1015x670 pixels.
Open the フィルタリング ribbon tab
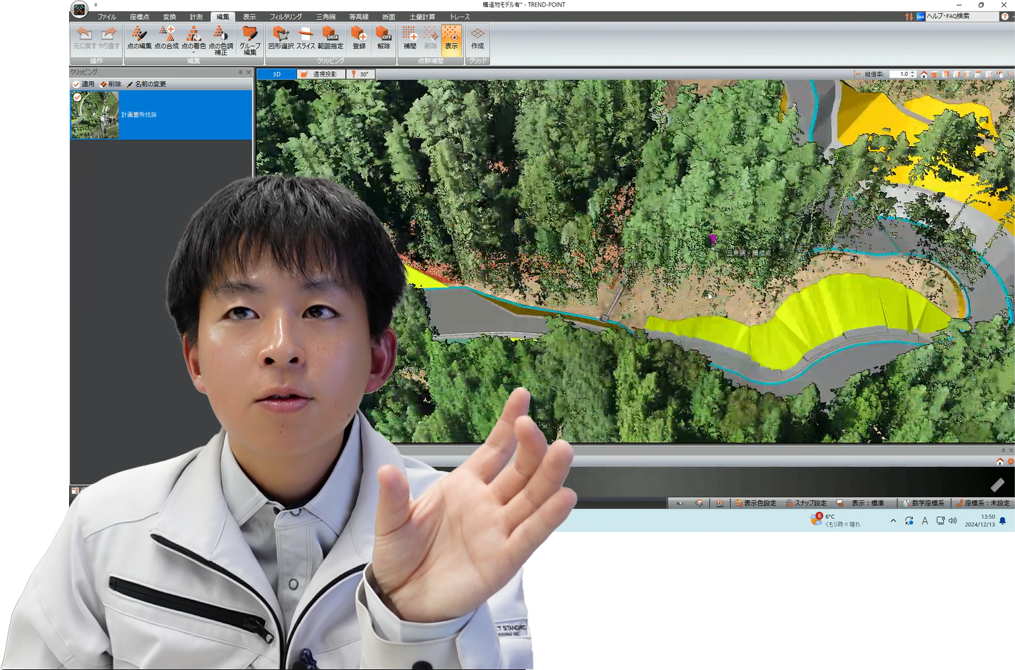point(286,17)
